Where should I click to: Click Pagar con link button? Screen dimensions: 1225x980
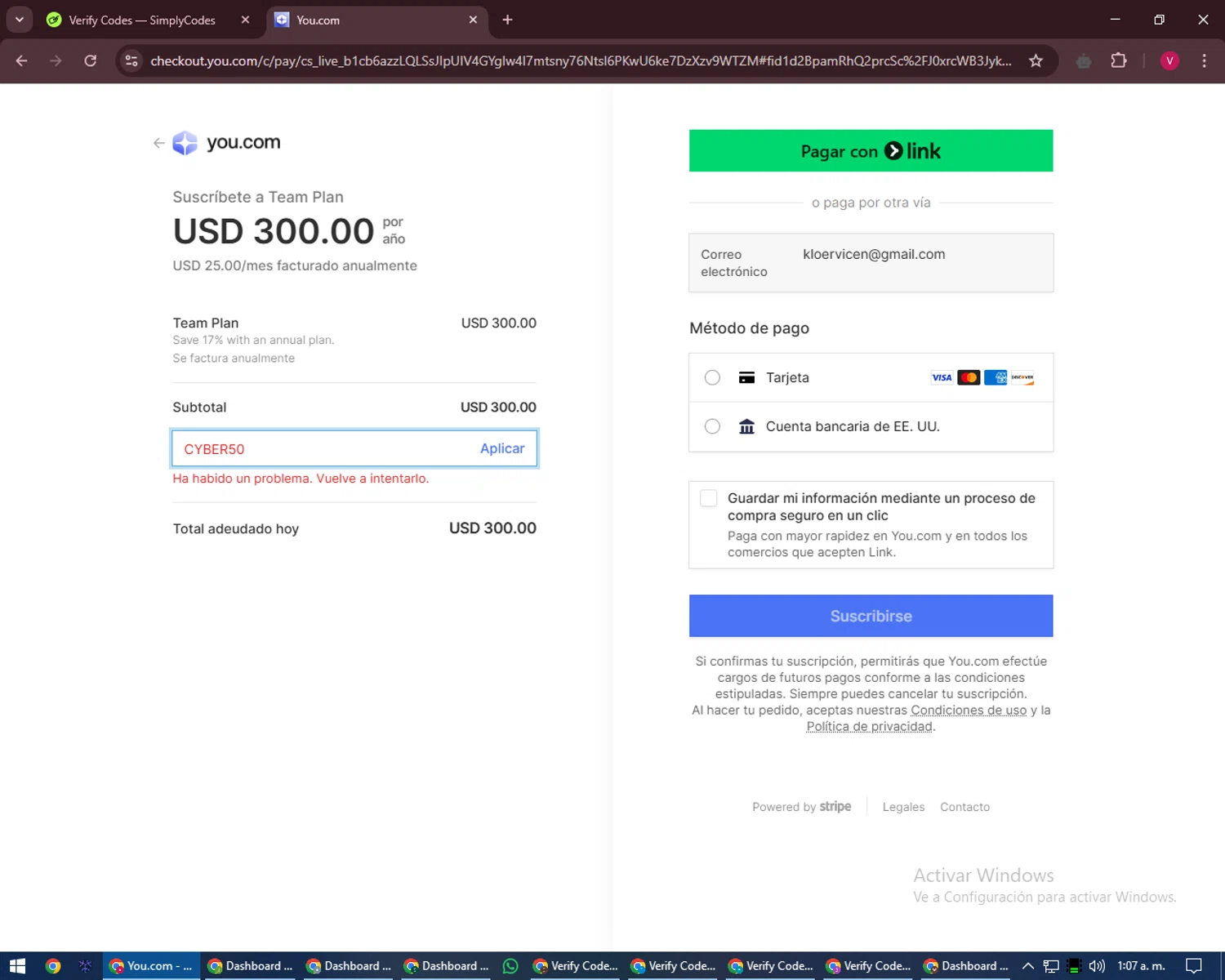tap(871, 151)
